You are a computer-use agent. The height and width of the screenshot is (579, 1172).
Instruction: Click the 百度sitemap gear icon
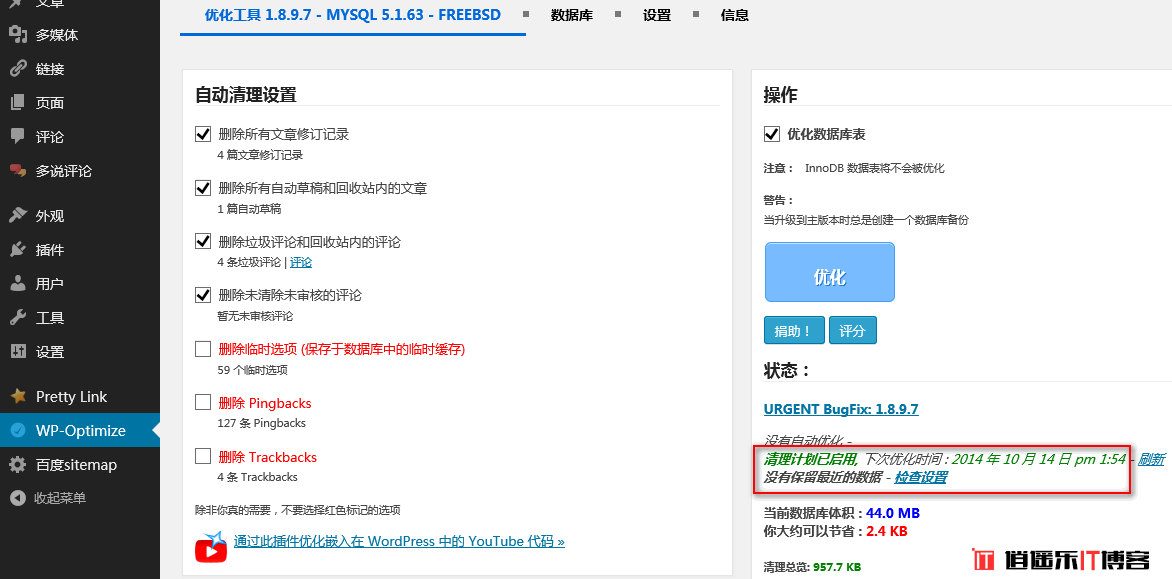coord(18,465)
